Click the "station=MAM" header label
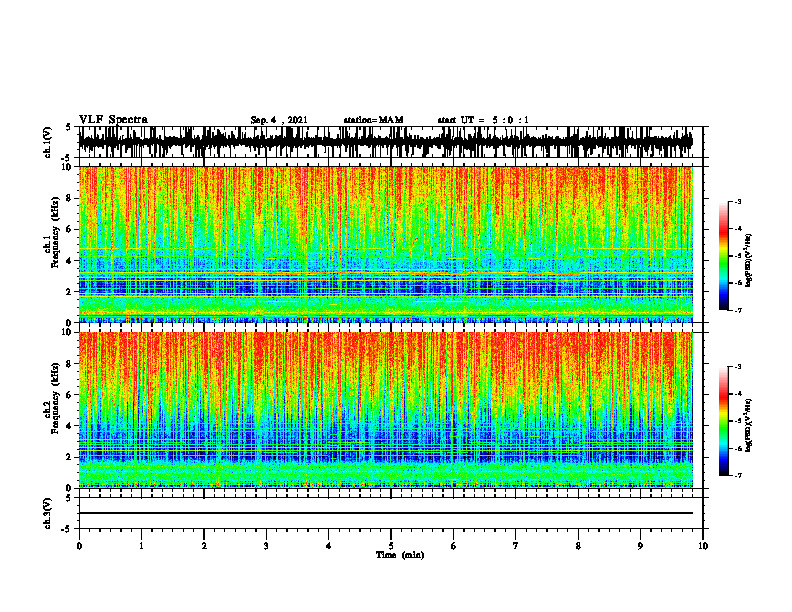 [373, 120]
